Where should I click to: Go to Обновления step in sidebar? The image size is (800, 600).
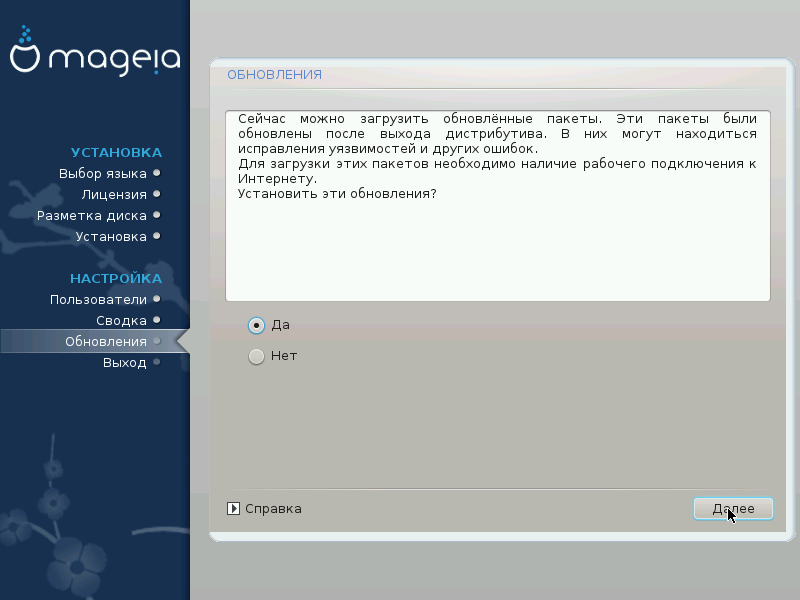click(x=106, y=341)
